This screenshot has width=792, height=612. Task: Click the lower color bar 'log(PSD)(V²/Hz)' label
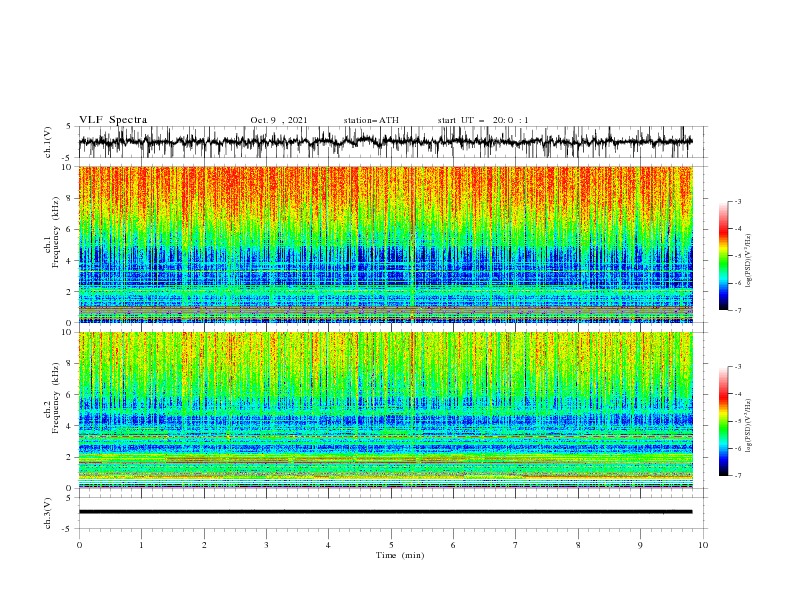pos(749,426)
